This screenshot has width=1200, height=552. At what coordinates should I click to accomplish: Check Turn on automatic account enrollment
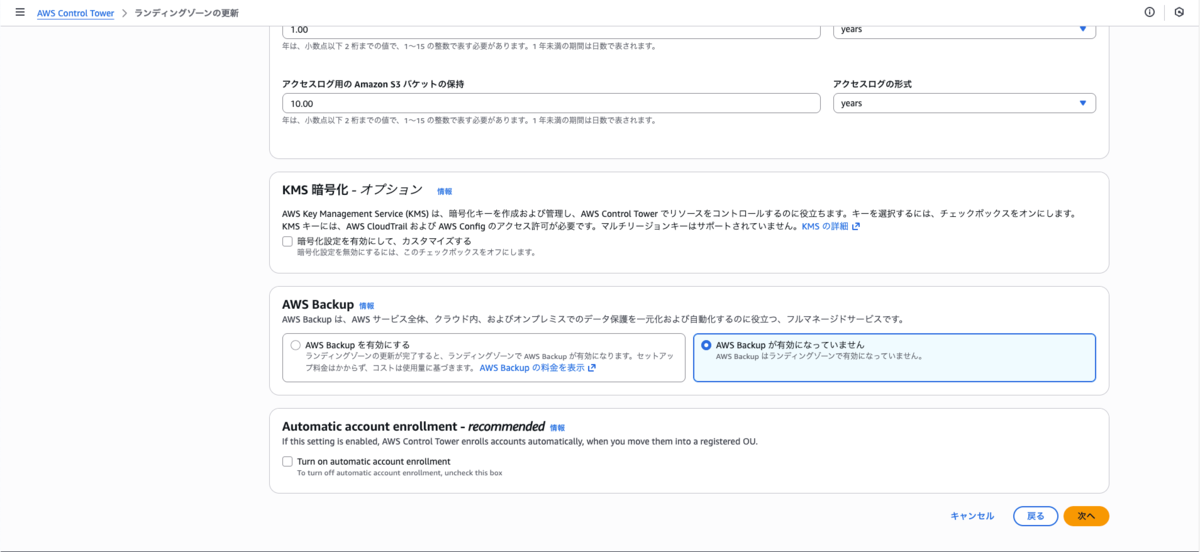(288, 461)
